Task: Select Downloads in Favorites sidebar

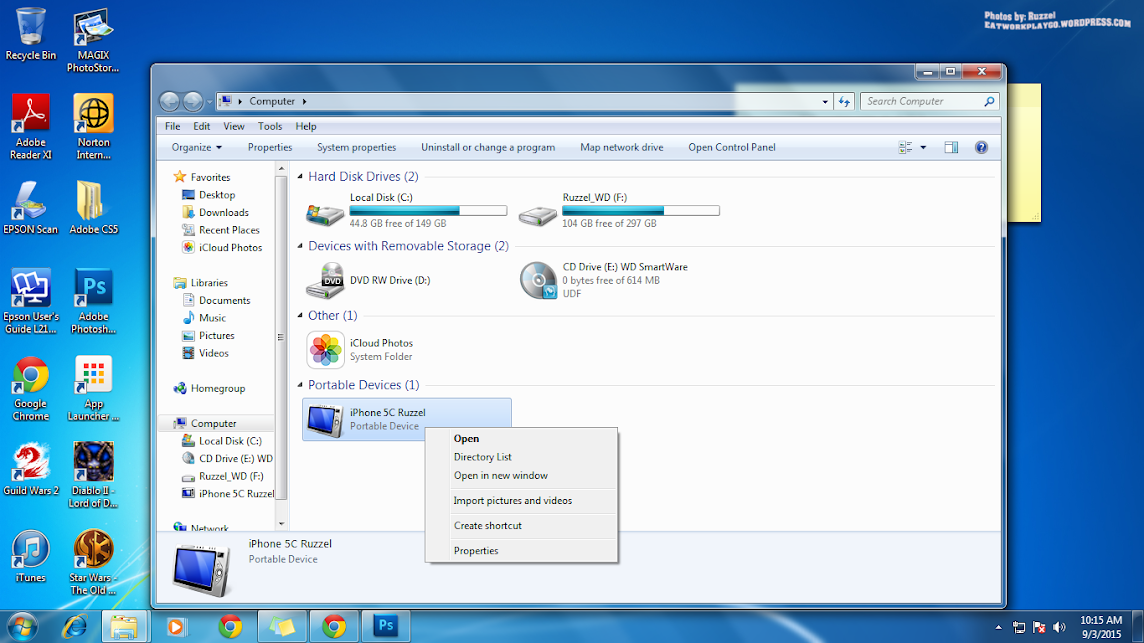Action: pos(223,212)
